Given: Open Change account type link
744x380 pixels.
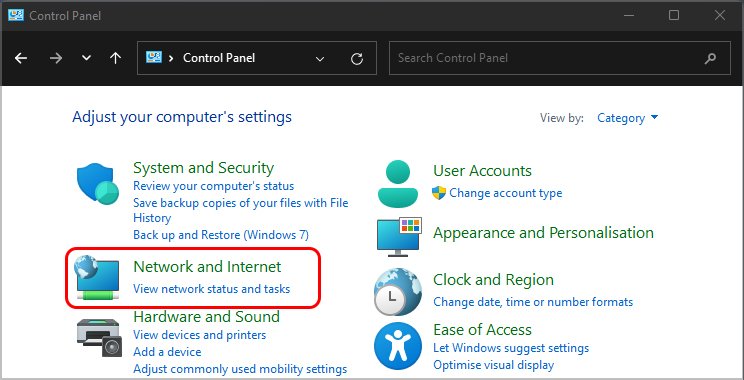Looking at the screenshot, I should [505, 193].
